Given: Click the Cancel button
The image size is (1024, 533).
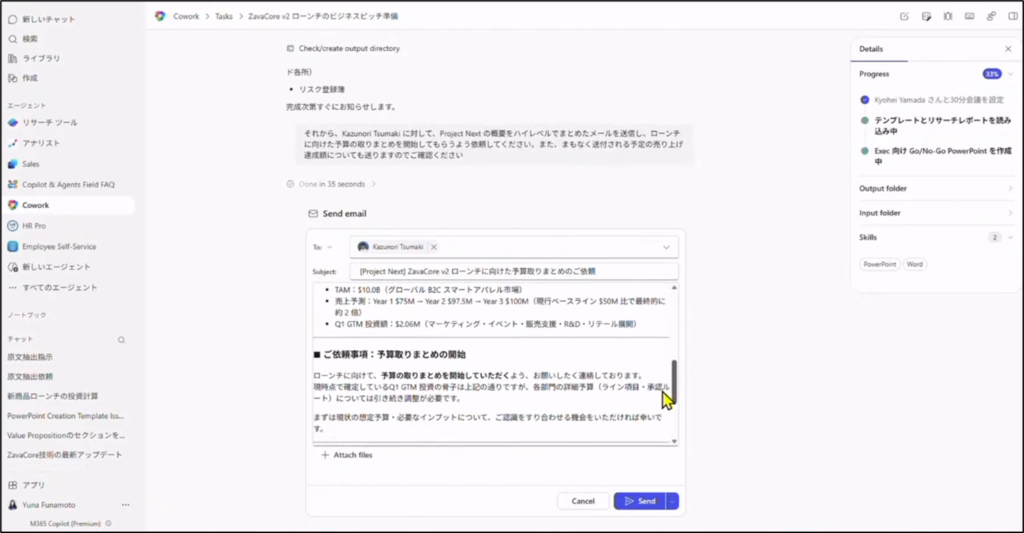Looking at the screenshot, I should tap(583, 501).
